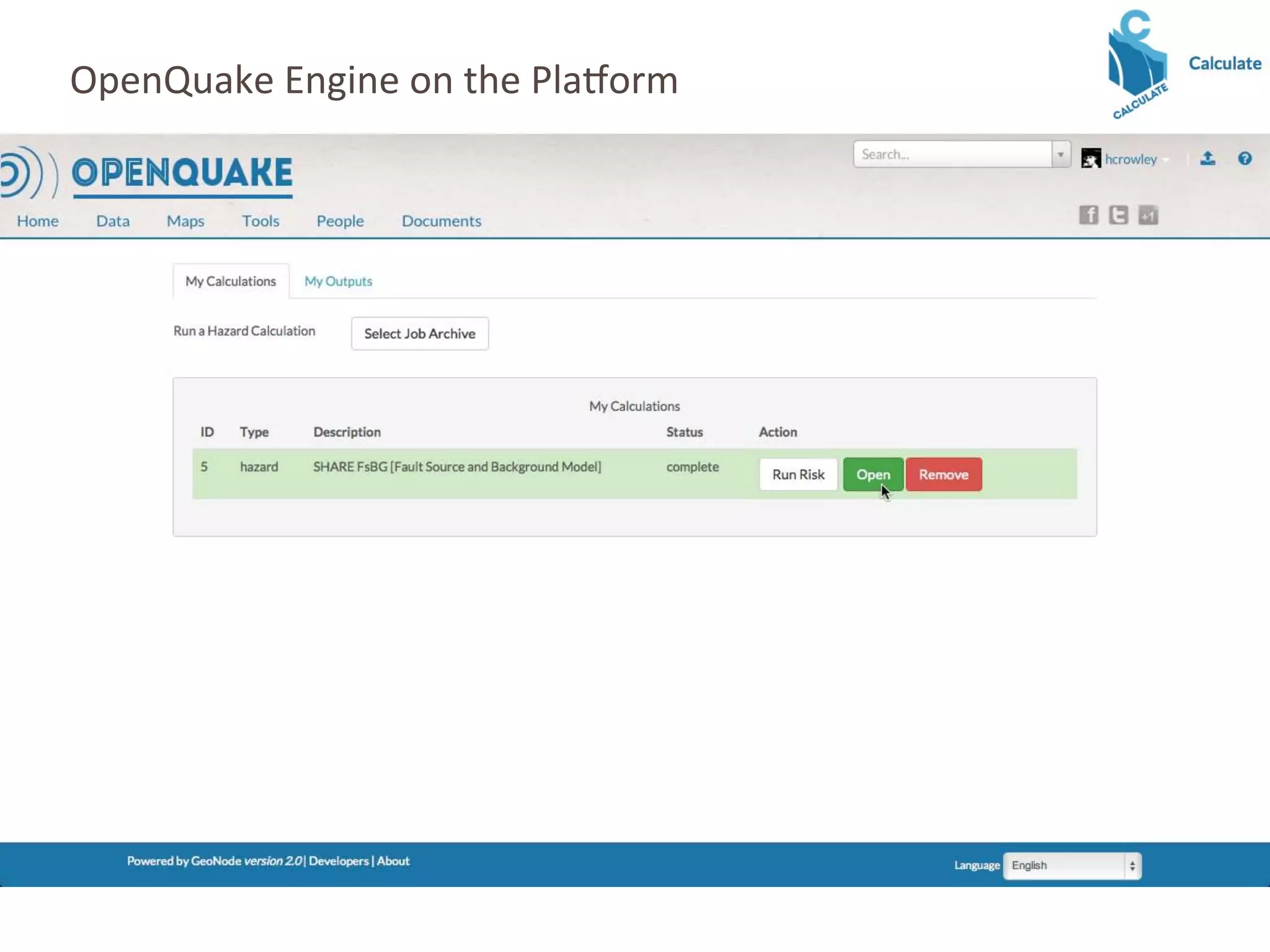Click the red Remove button
1270x952 pixels.
pos(943,474)
